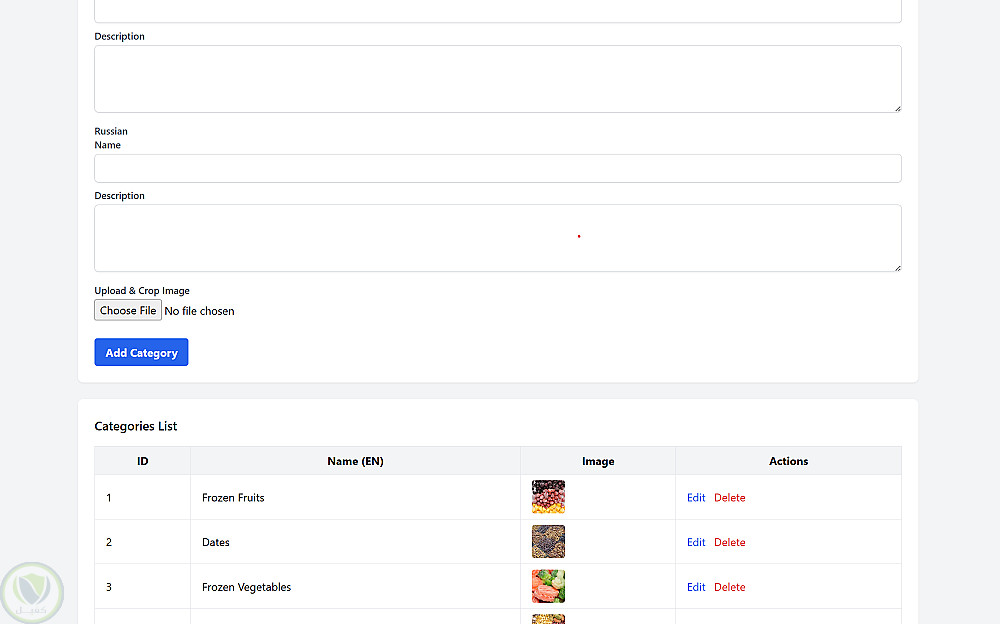This screenshot has width=1000, height=624.
Task: Click into the Russian Description textarea
Action: 497,238
